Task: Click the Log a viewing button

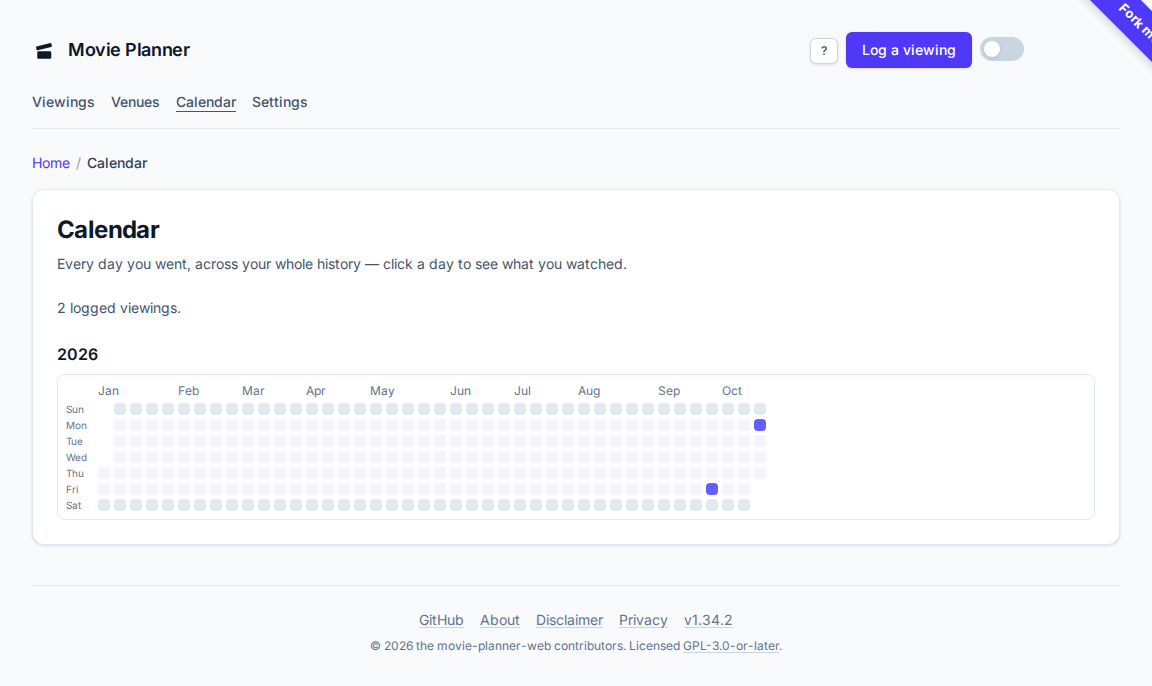Action: pyautogui.click(x=908, y=50)
